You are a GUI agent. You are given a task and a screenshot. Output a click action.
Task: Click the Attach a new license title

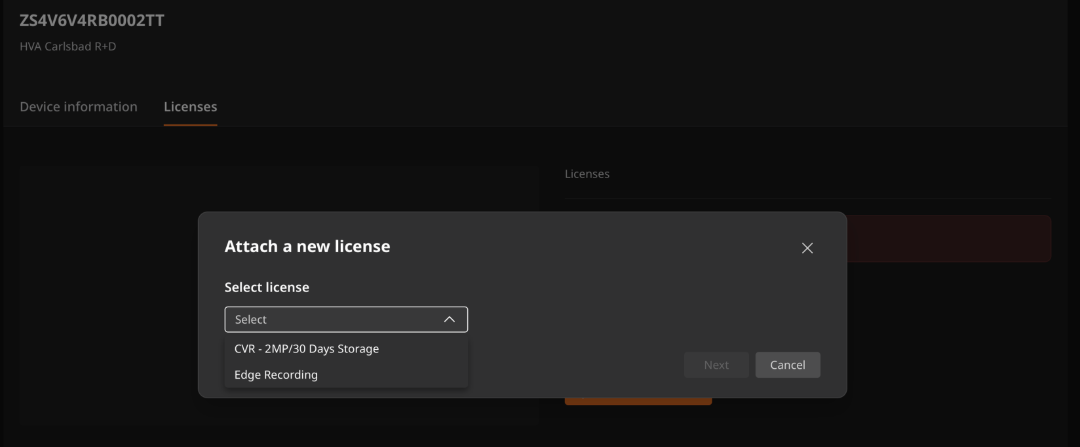(307, 246)
